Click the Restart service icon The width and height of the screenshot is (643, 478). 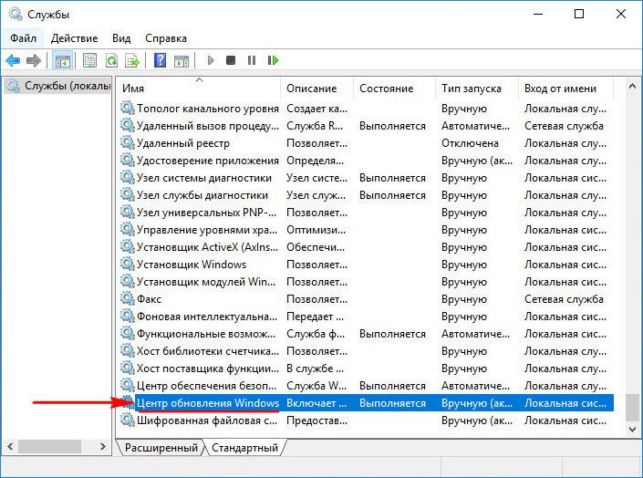(x=273, y=61)
